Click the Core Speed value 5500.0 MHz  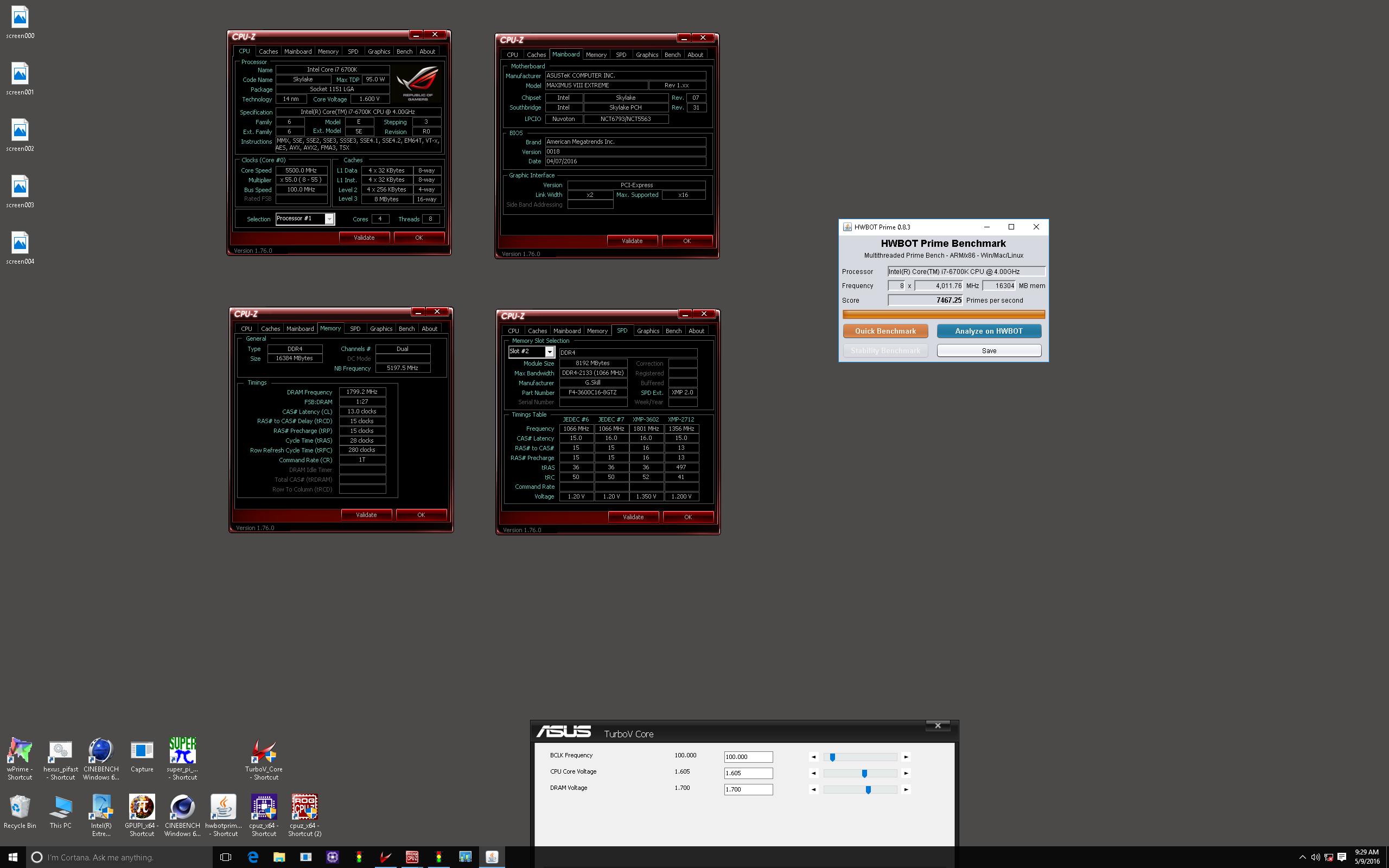(x=301, y=170)
